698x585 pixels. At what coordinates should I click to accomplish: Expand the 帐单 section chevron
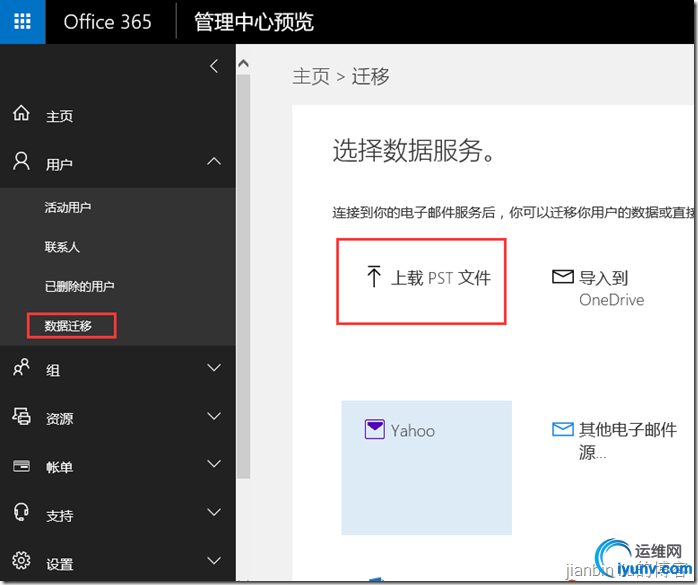click(214, 464)
